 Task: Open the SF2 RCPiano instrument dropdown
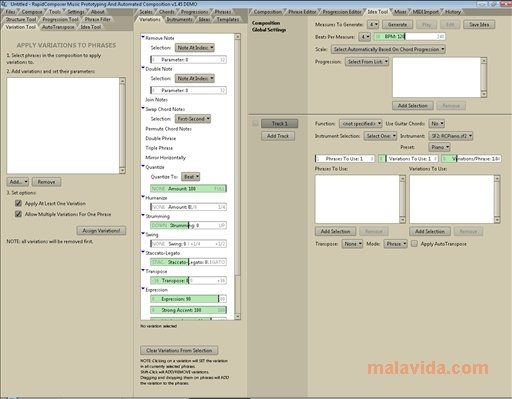[x=451, y=136]
